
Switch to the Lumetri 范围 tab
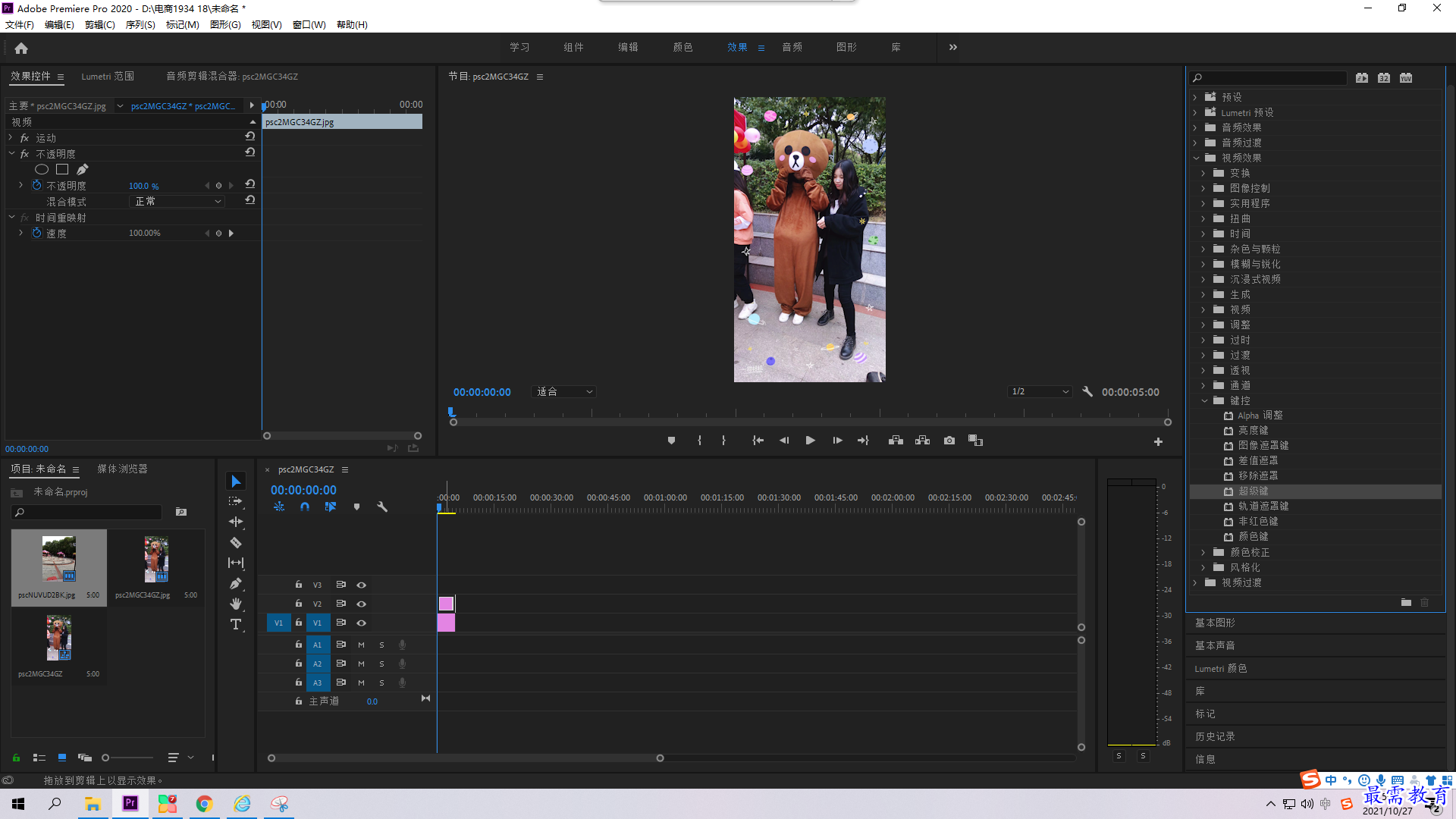point(108,76)
